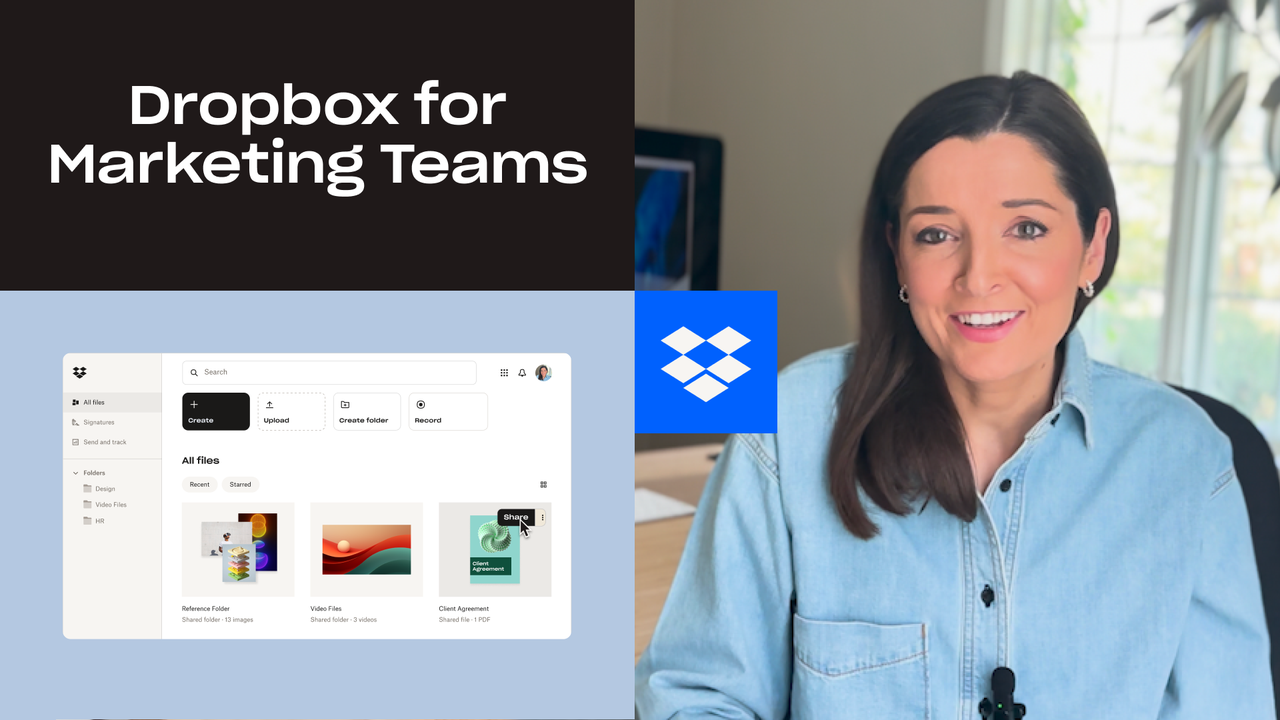Toggle grid view above the file tiles
This screenshot has height=720, width=1280.
pyautogui.click(x=543, y=484)
